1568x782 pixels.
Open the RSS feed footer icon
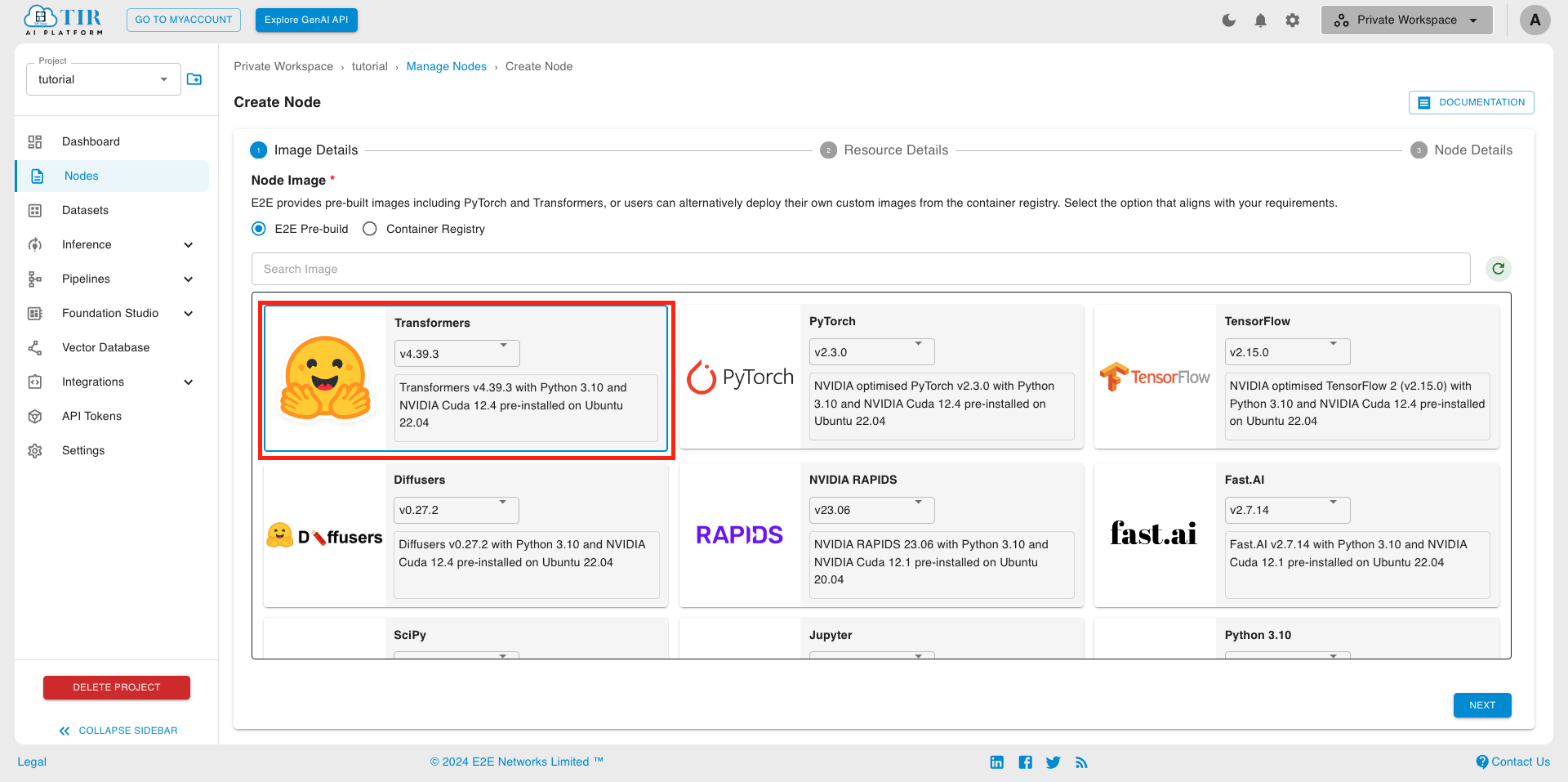click(x=1081, y=762)
